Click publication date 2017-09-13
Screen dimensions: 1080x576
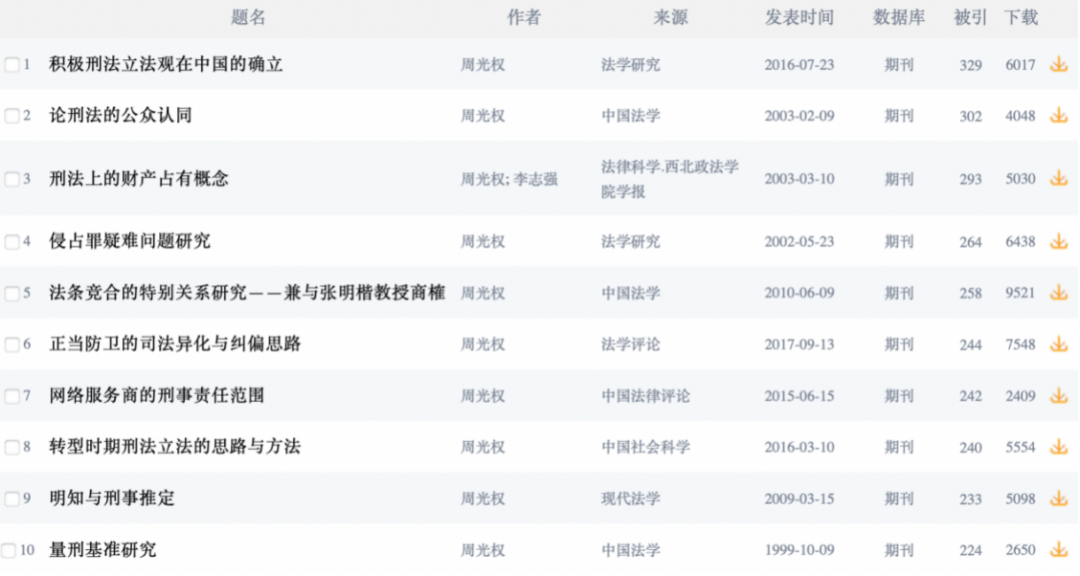coord(799,344)
